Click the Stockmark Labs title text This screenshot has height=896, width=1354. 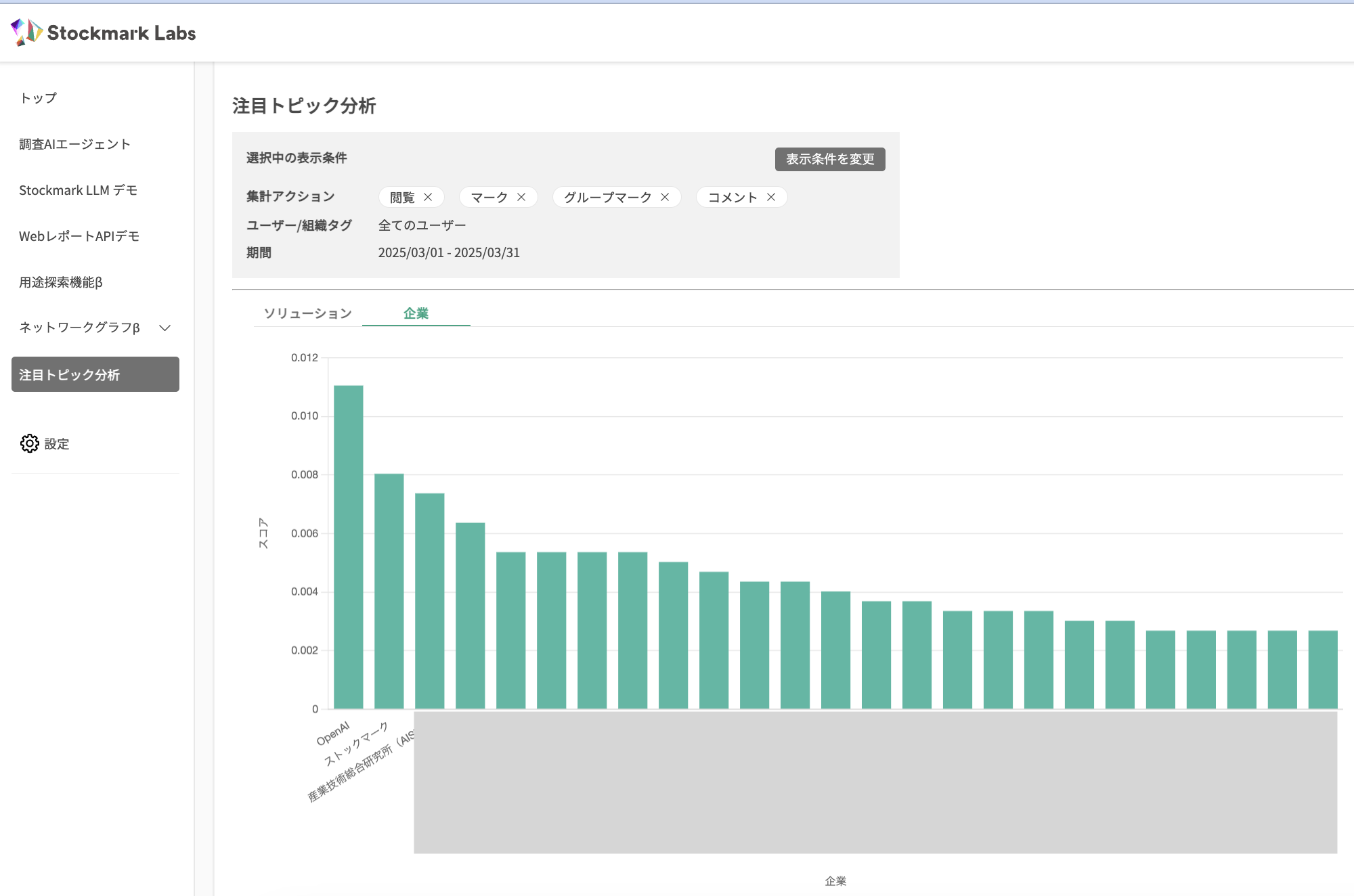pyautogui.click(x=121, y=33)
